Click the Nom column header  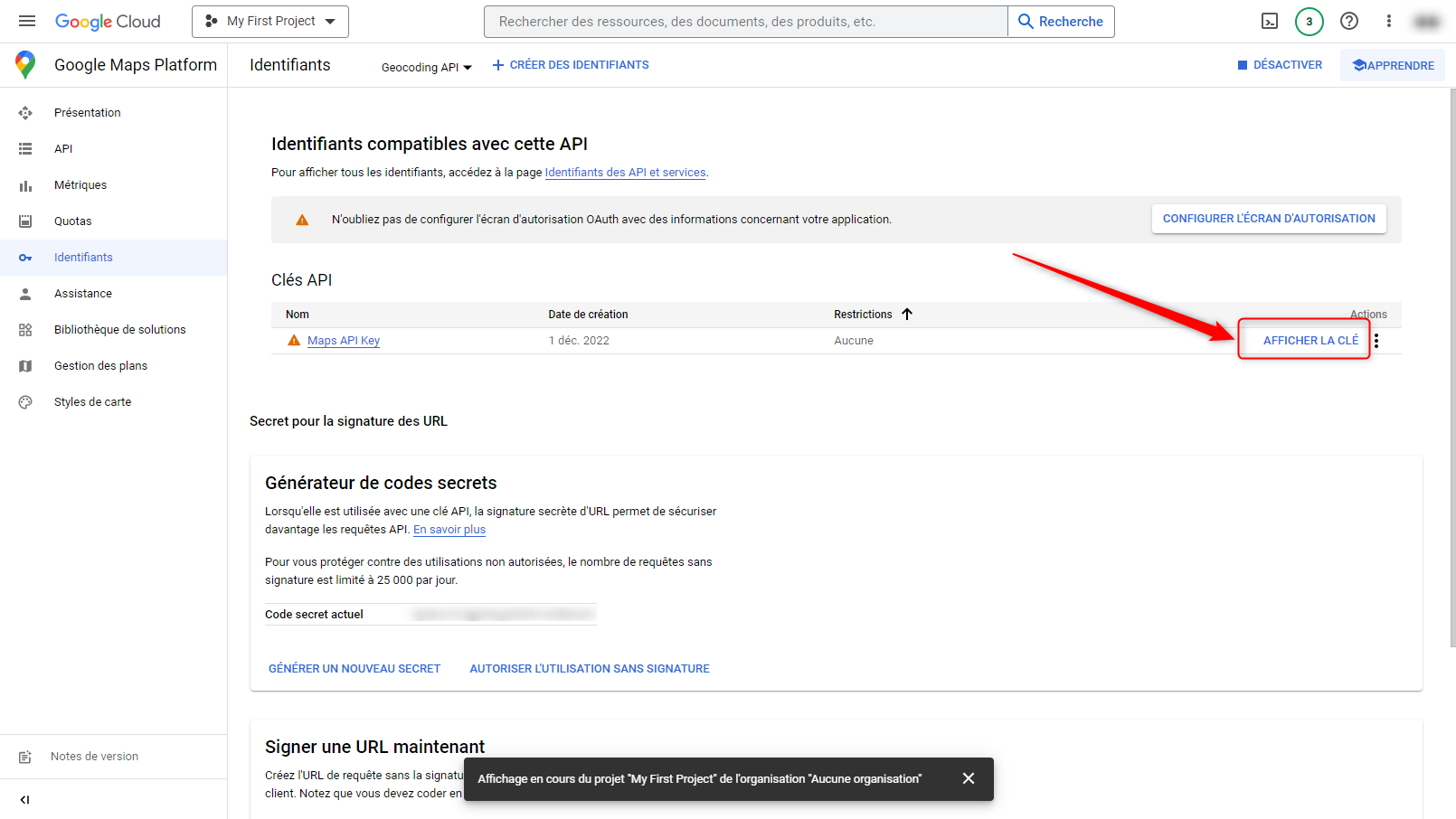point(298,315)
